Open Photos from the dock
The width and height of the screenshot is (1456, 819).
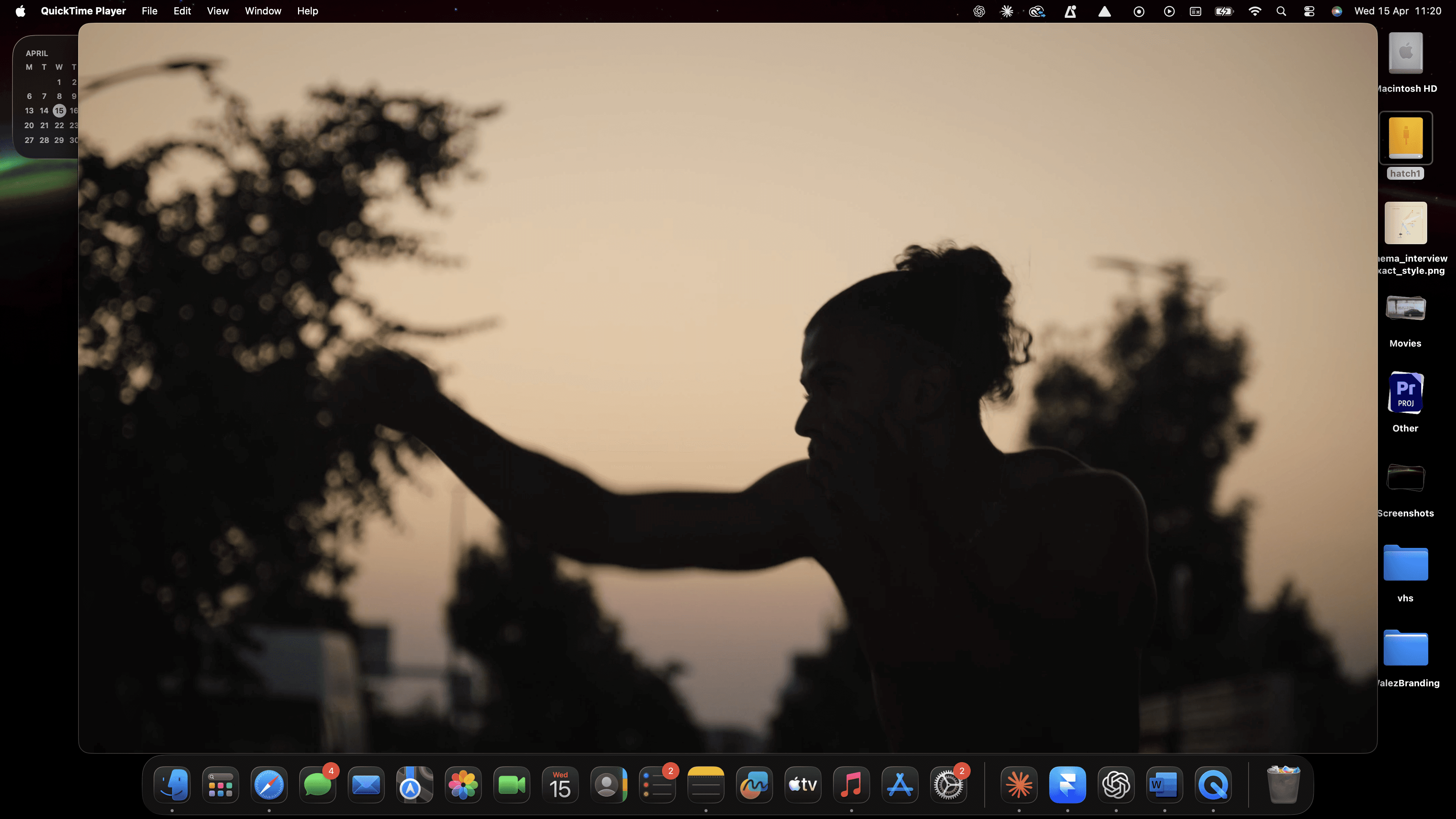pos(463,784)
